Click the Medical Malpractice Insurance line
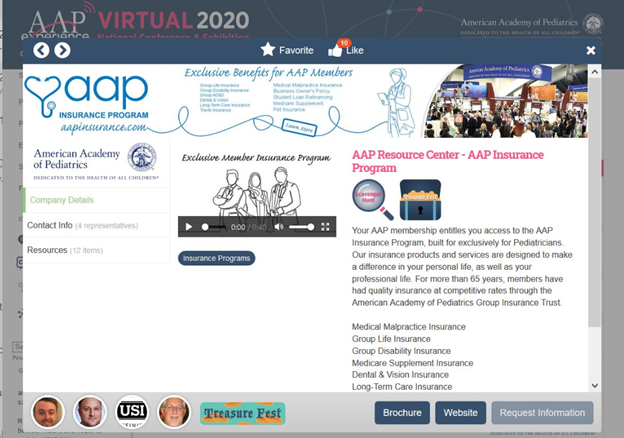Viewport: 624px width, 438px height. click(409, 327)
